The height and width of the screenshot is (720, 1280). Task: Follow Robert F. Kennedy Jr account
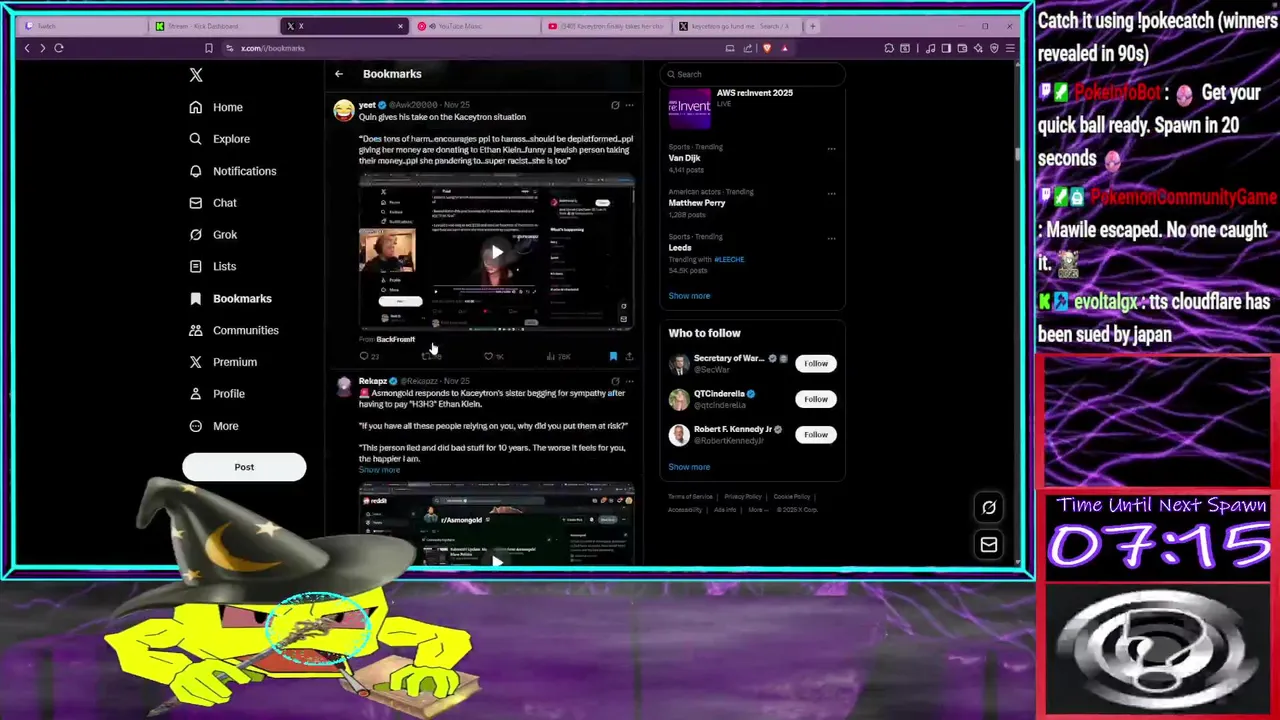pyautogui.click(x=816, y=434)
